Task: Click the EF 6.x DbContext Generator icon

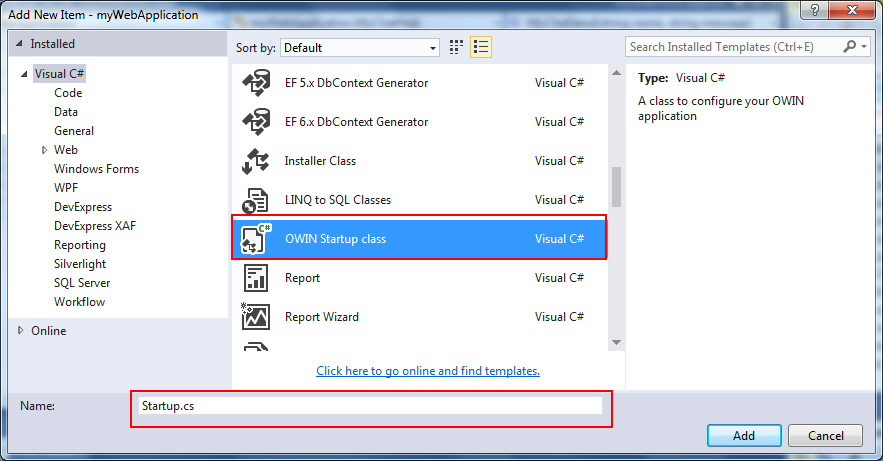Action: 256,122
